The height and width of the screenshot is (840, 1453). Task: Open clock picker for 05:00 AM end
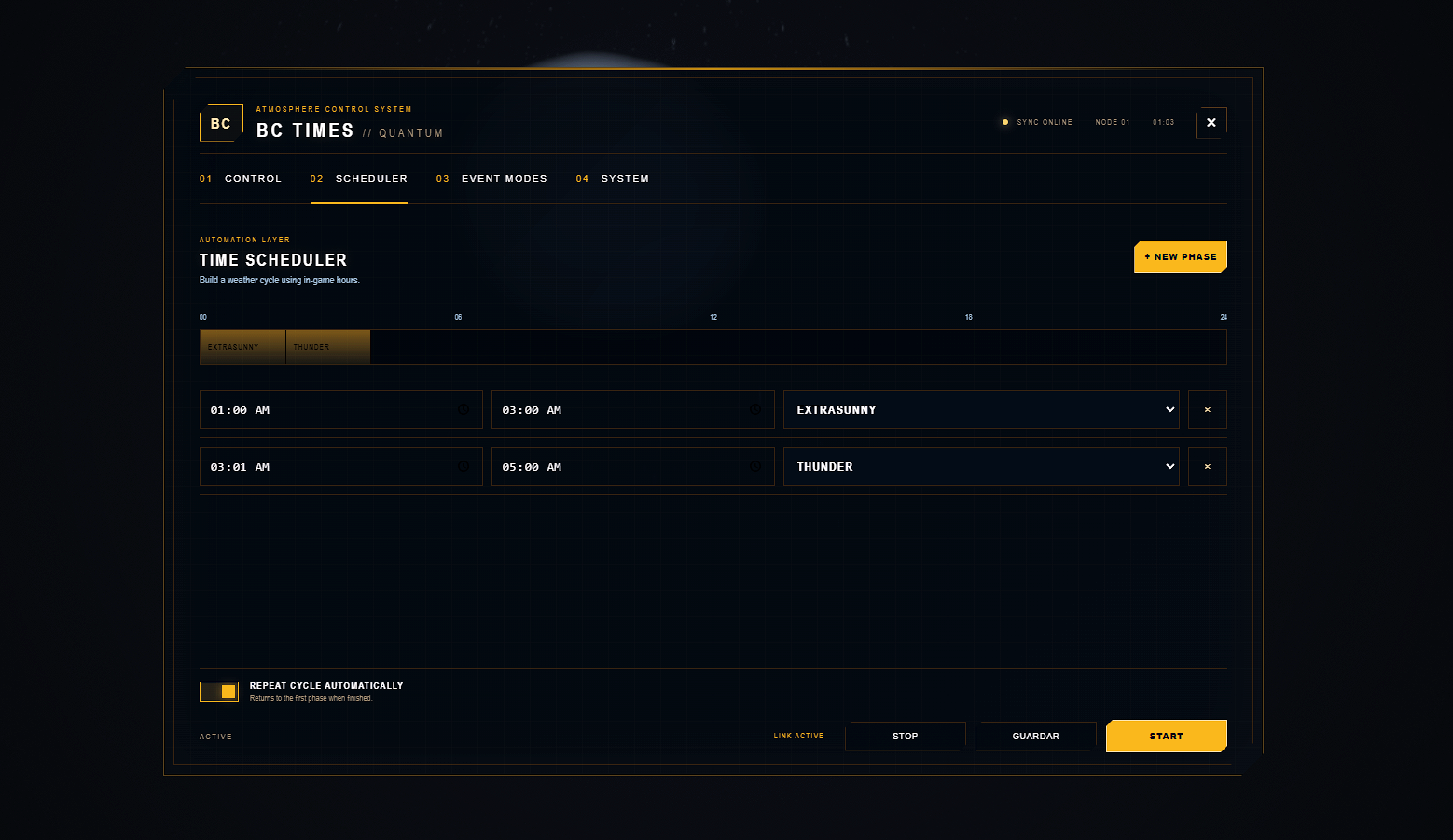pos(755,466)
